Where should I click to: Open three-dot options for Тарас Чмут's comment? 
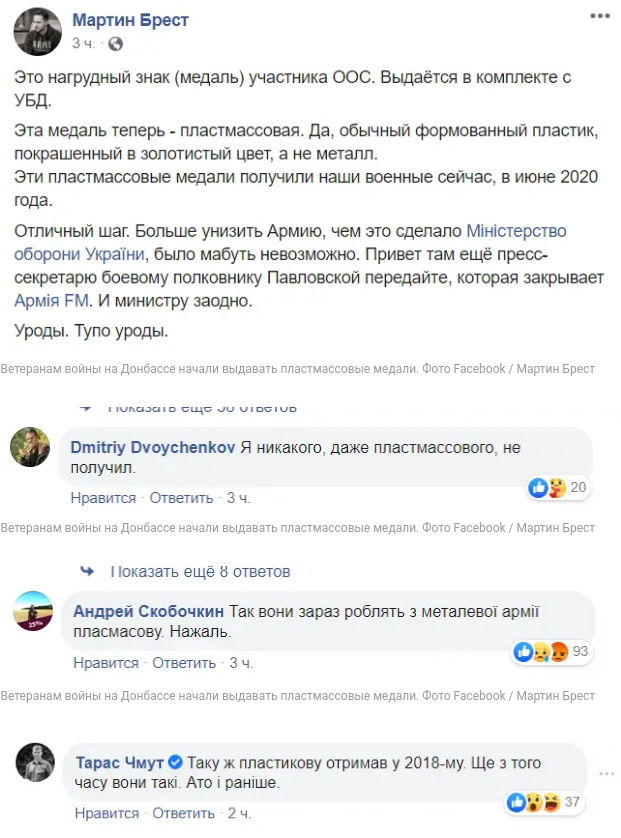[603, 774]
